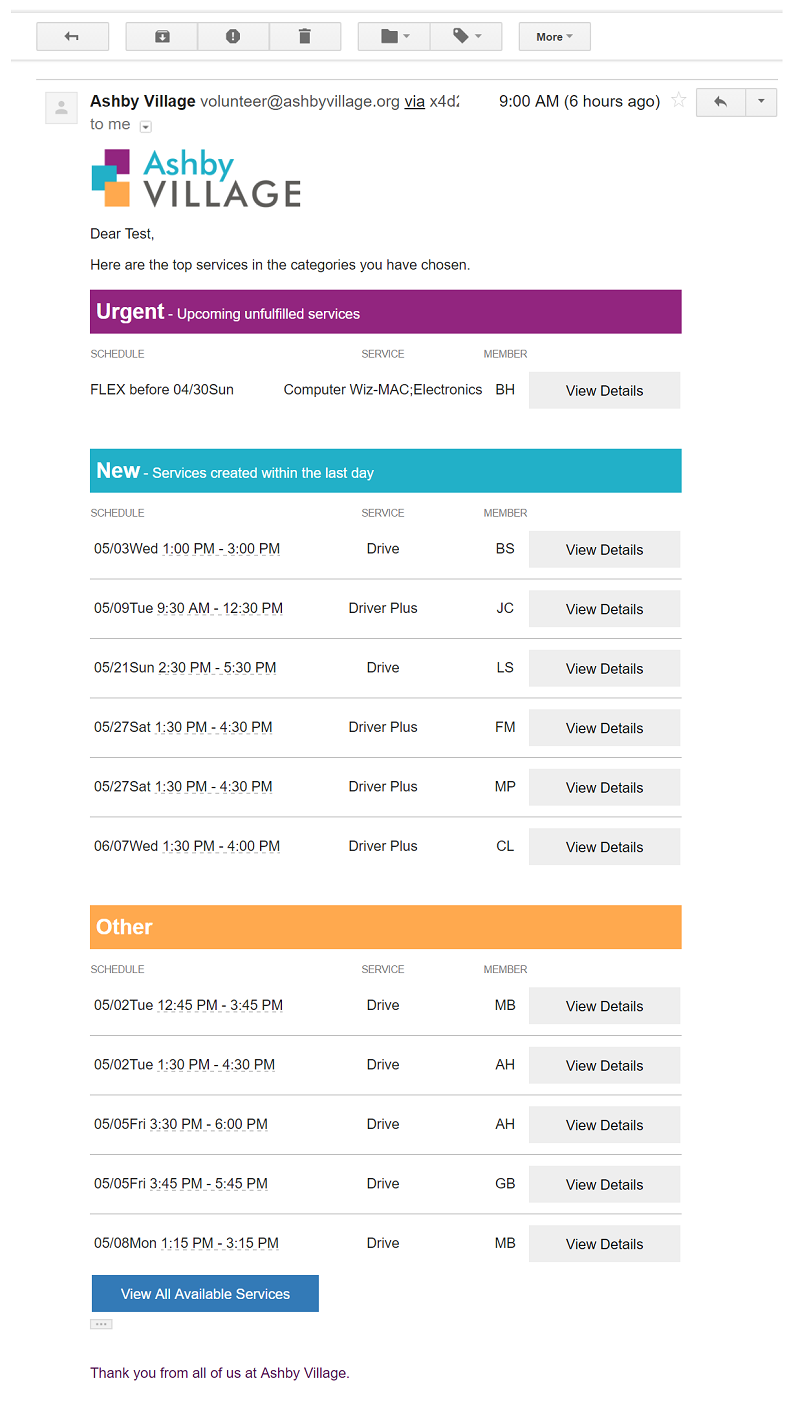View Details for Computer Wiz-MAC service
Screen dimensions: 800x1405
click(x=604, y=390)
